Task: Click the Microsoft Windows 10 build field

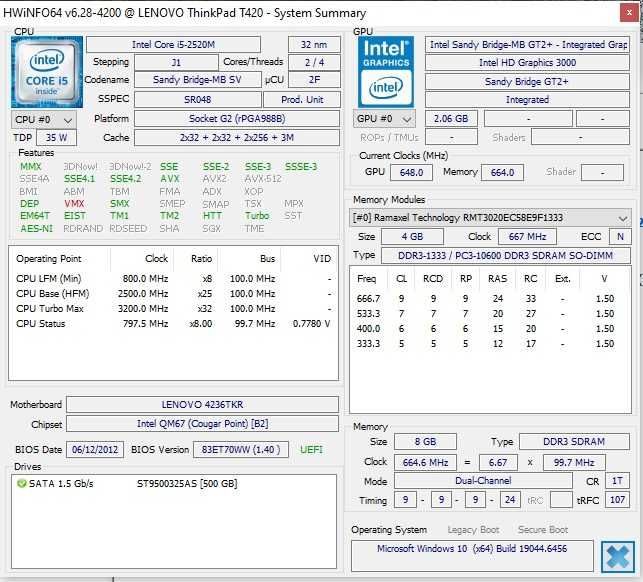Action: click(x=472, y=555)
